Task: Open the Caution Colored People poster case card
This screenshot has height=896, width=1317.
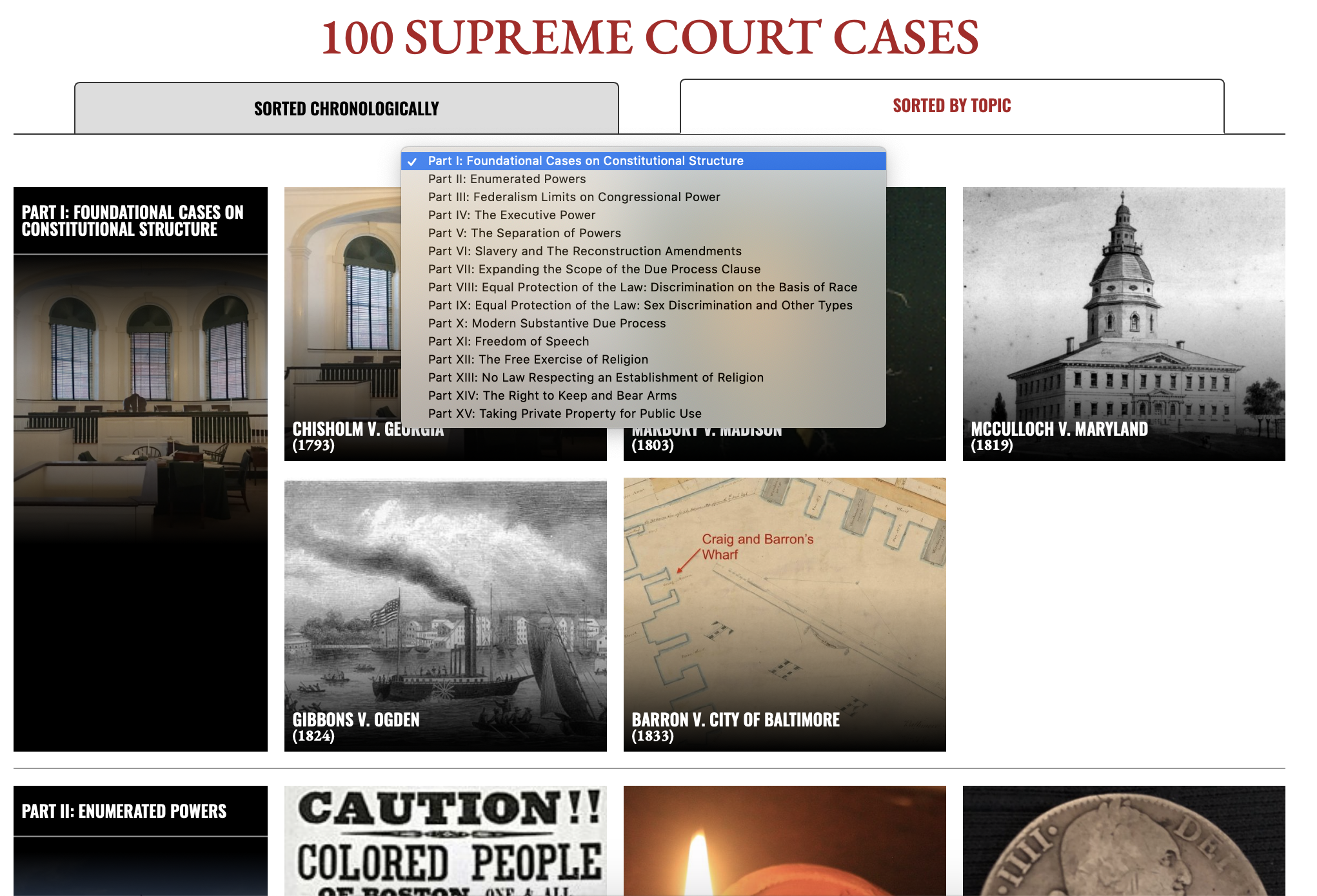Action: (445, 841)
